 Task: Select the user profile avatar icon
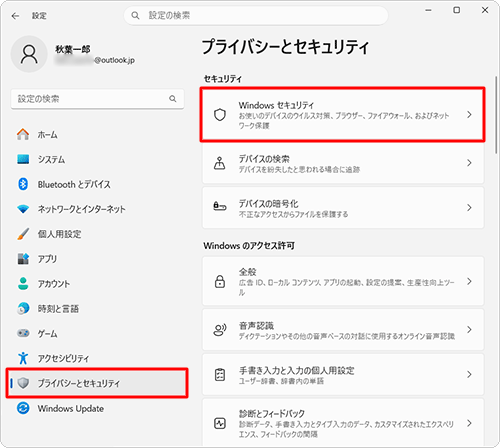coord(29,54)
